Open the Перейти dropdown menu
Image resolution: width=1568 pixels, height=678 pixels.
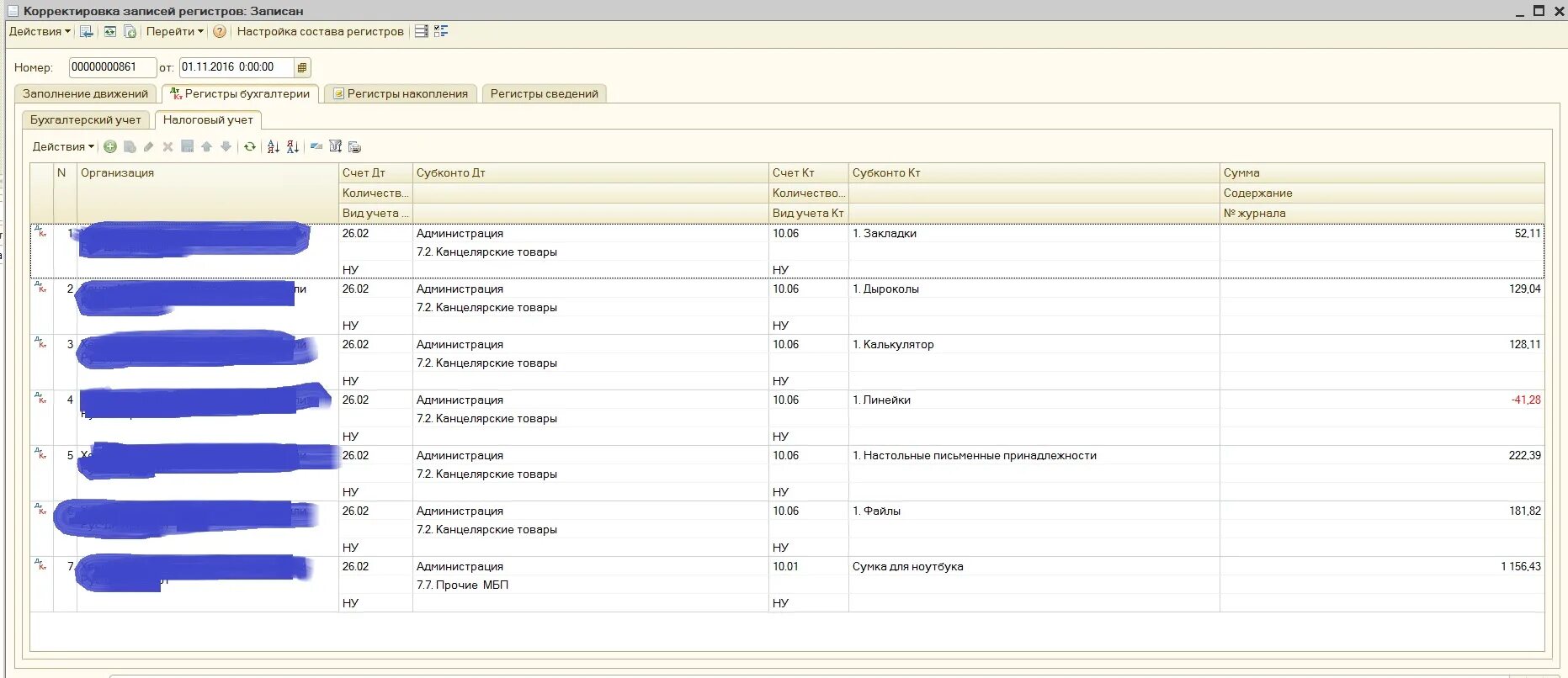[174, 31]
